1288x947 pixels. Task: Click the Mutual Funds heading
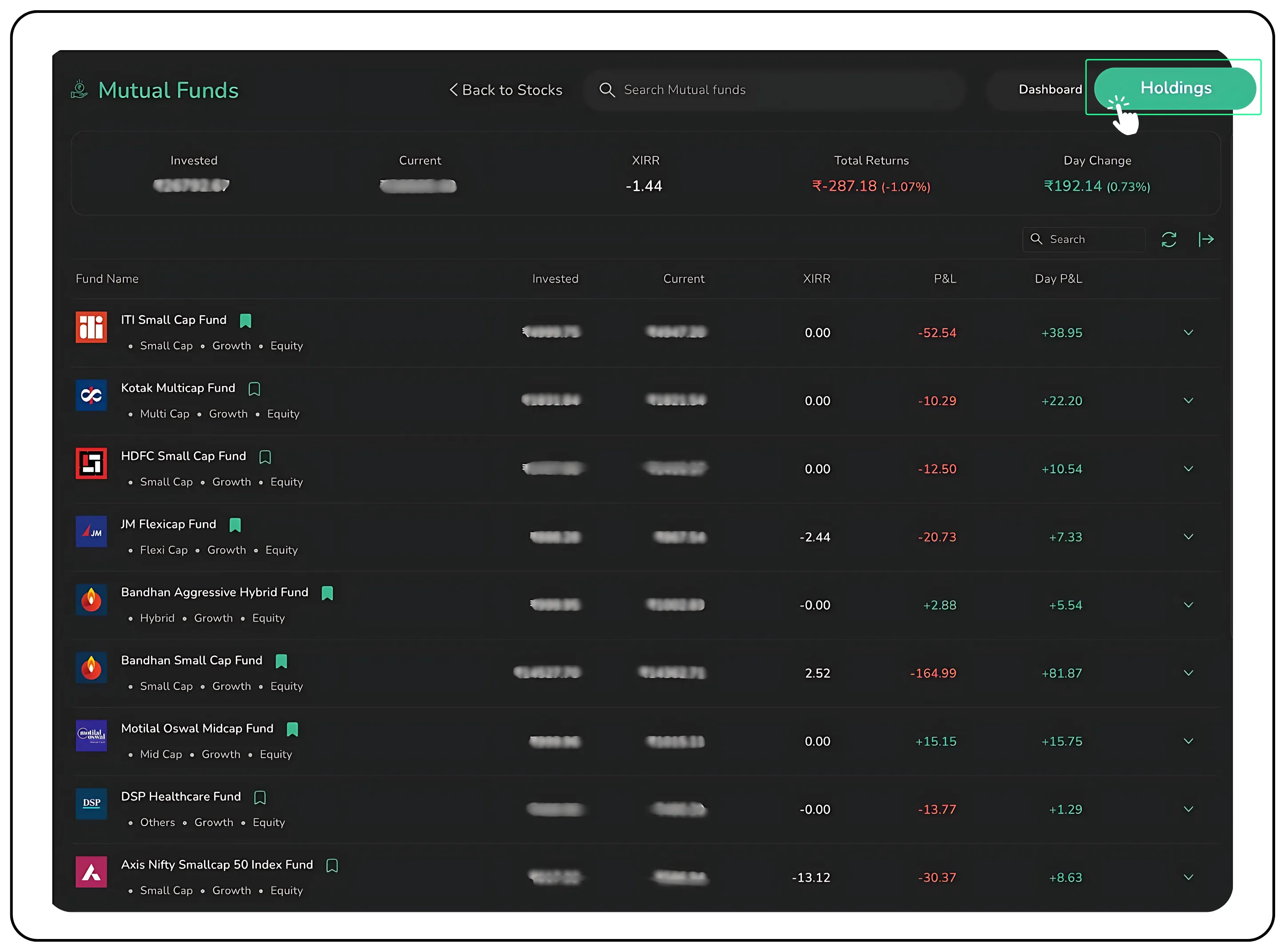(168, 89)
